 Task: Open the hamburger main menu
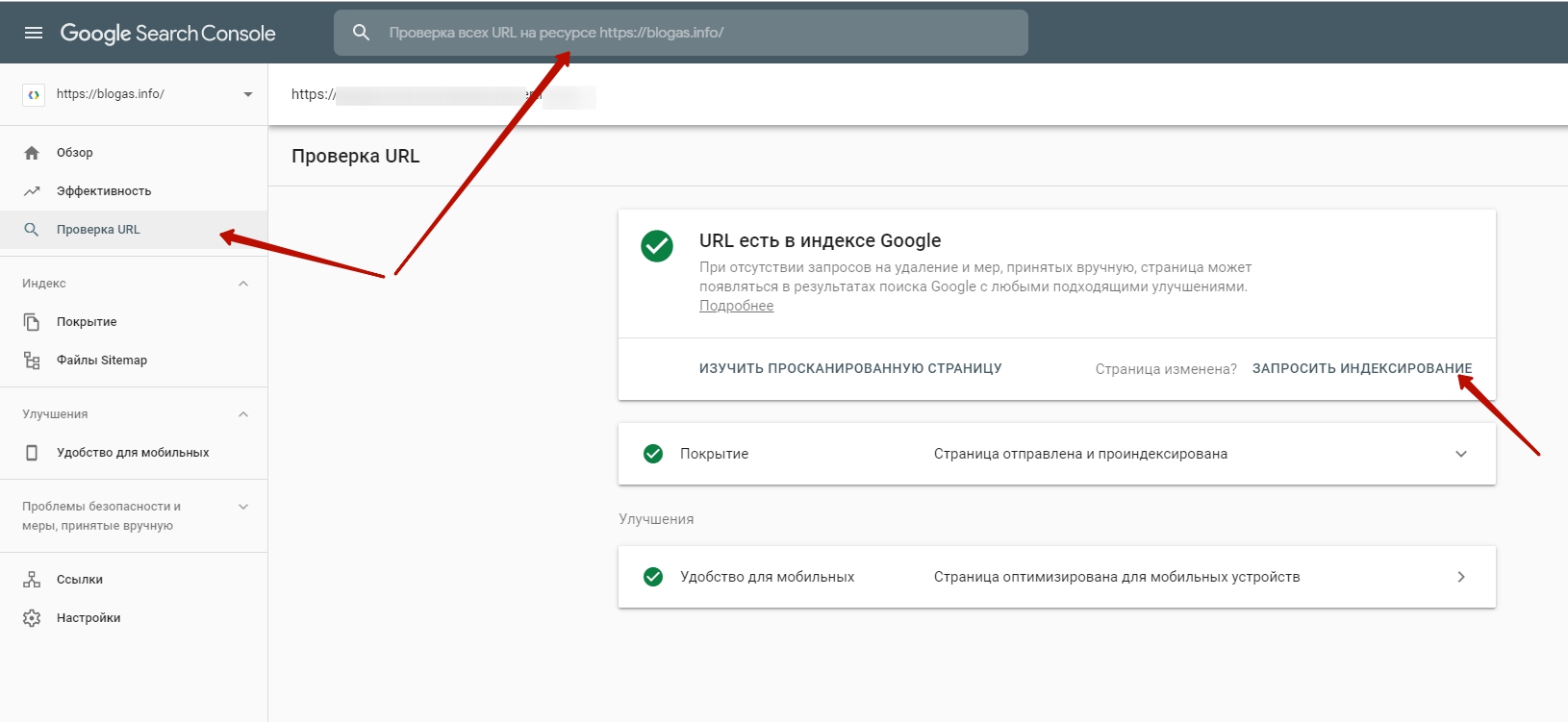coord(34,33)
